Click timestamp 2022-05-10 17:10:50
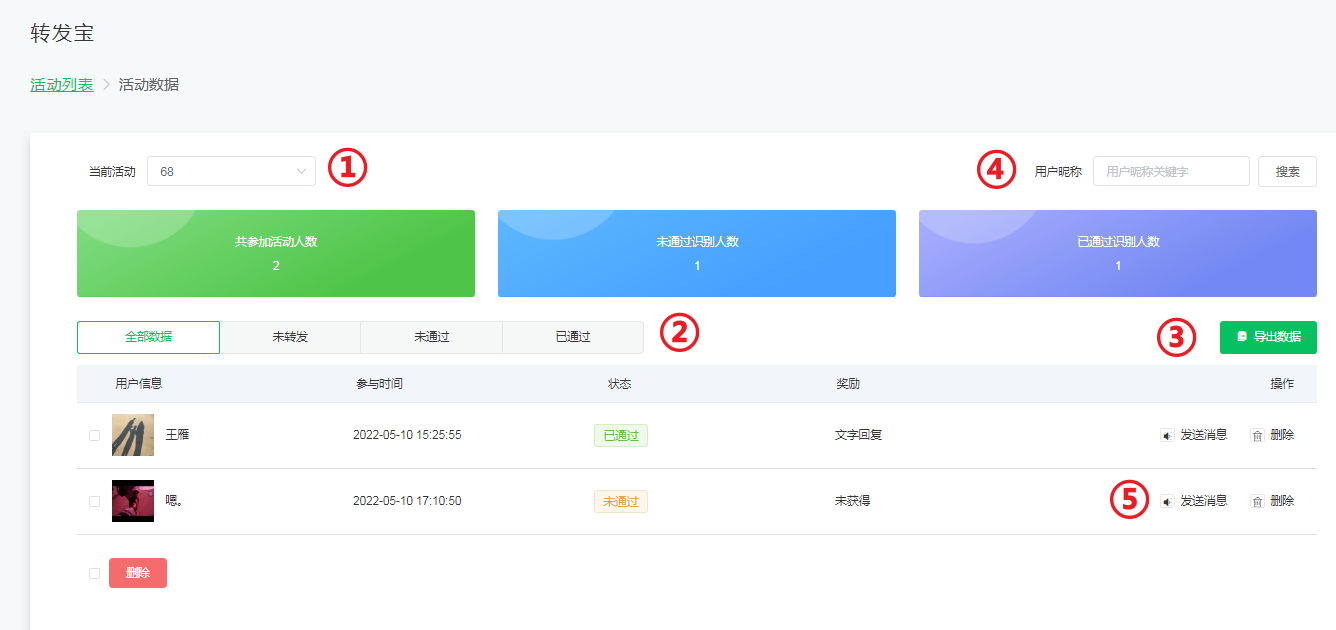This screenshot has height=630, width=1336. (x=407, y=502)
